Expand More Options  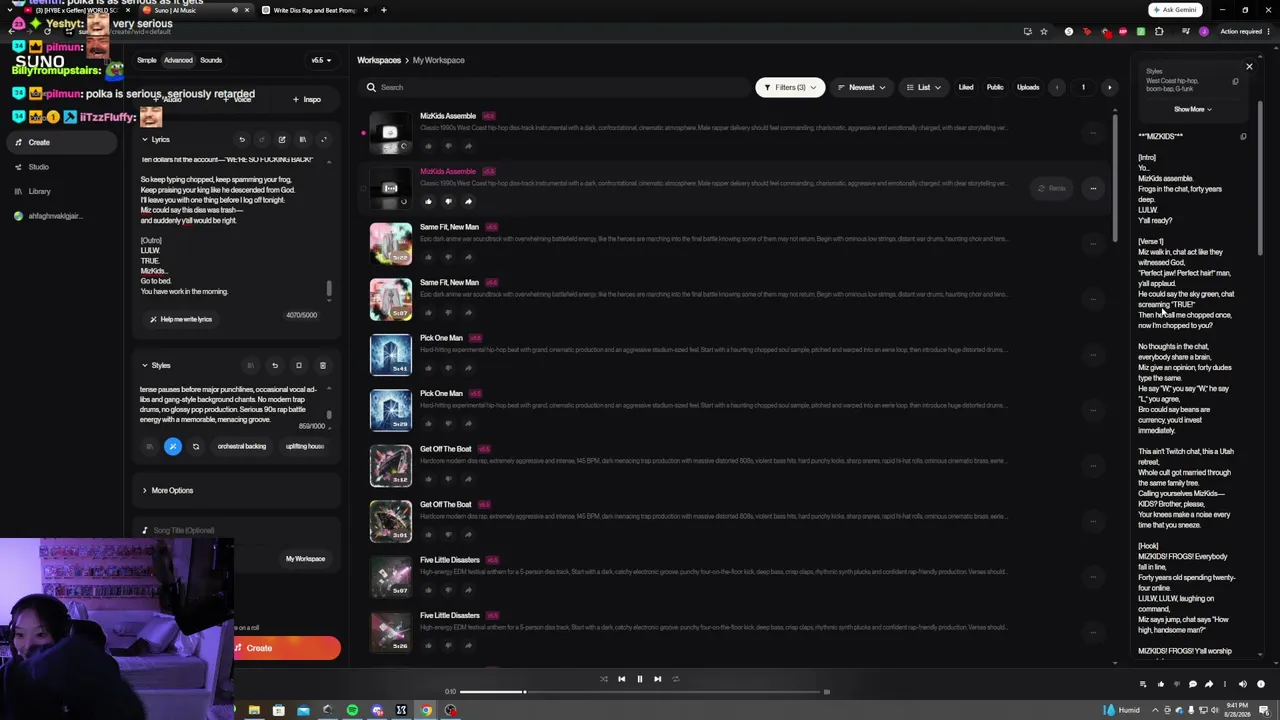click(x=168, y=491)
